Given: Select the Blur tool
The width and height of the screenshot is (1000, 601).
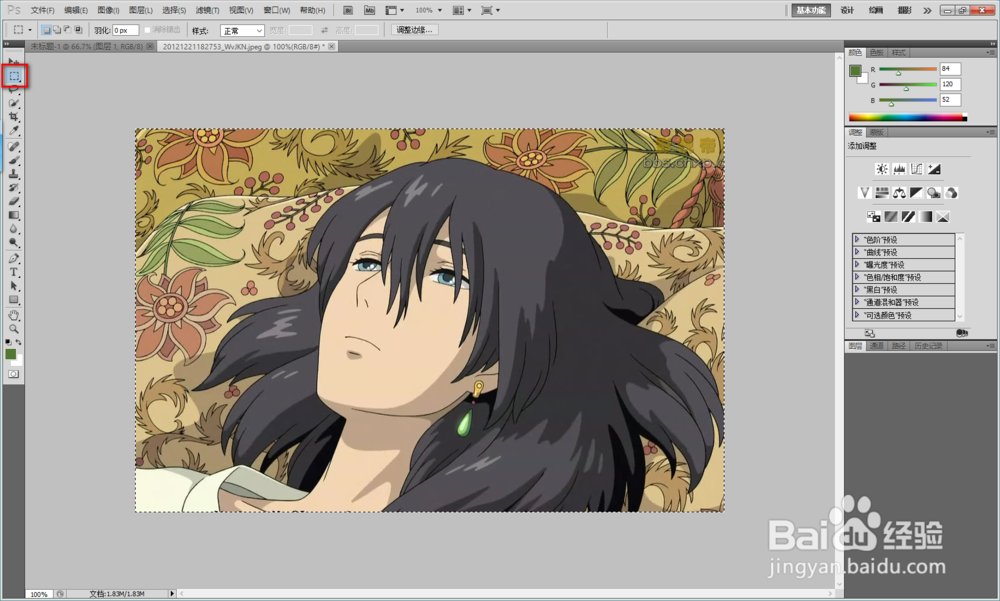Looking at the screenshot, I should pyautogui.click(x=13, y=229).
